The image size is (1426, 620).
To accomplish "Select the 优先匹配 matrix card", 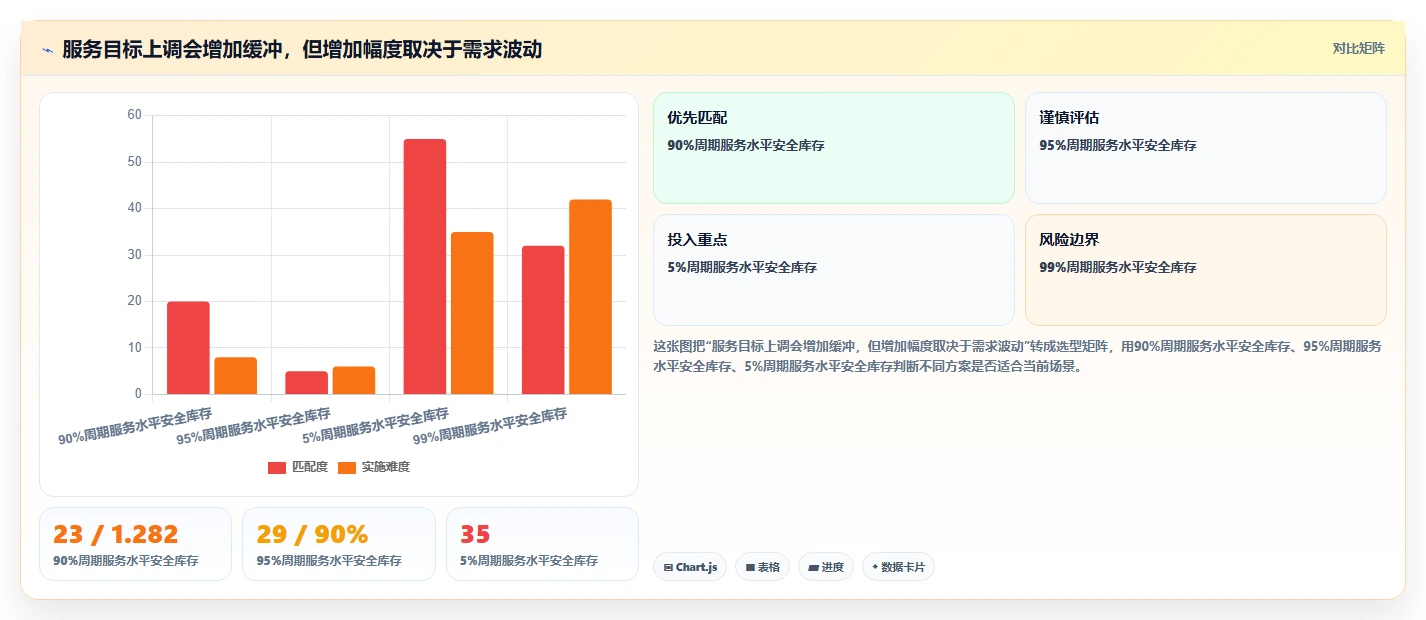I will coord(834,148).
